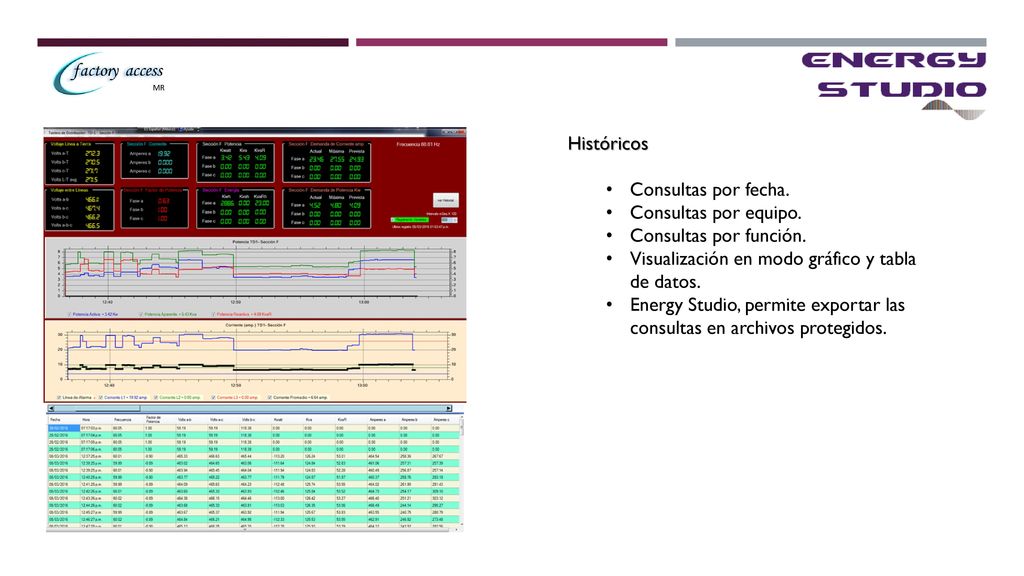Toggle the Corriente L2 checkbox
Image resolution: width=1024 pixels, height=576 pixels.
point(155,397)
